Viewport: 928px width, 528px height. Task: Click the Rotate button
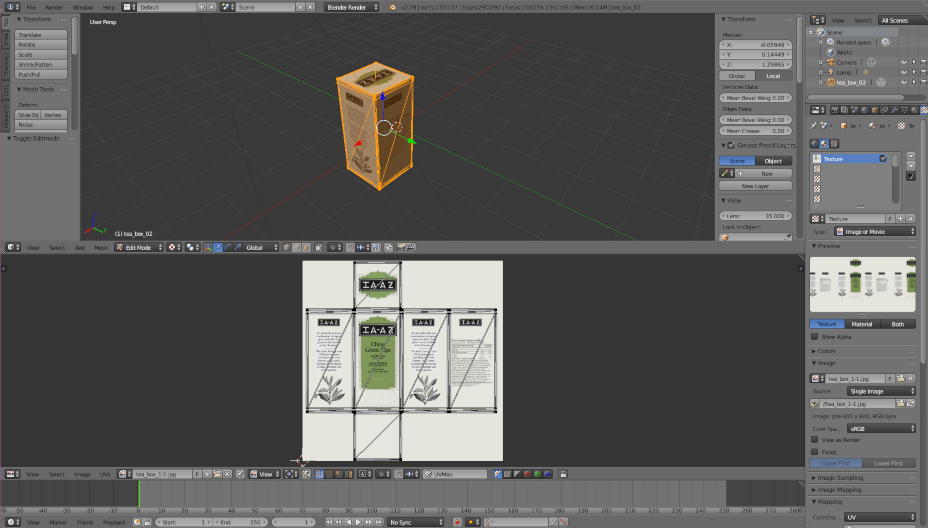point(41,44)
